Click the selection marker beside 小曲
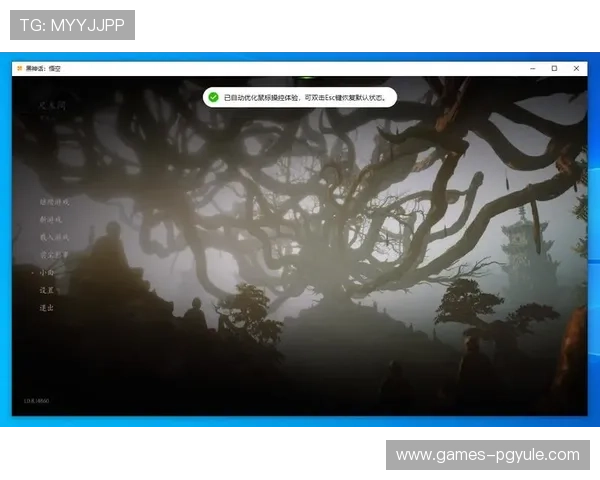 33,272
